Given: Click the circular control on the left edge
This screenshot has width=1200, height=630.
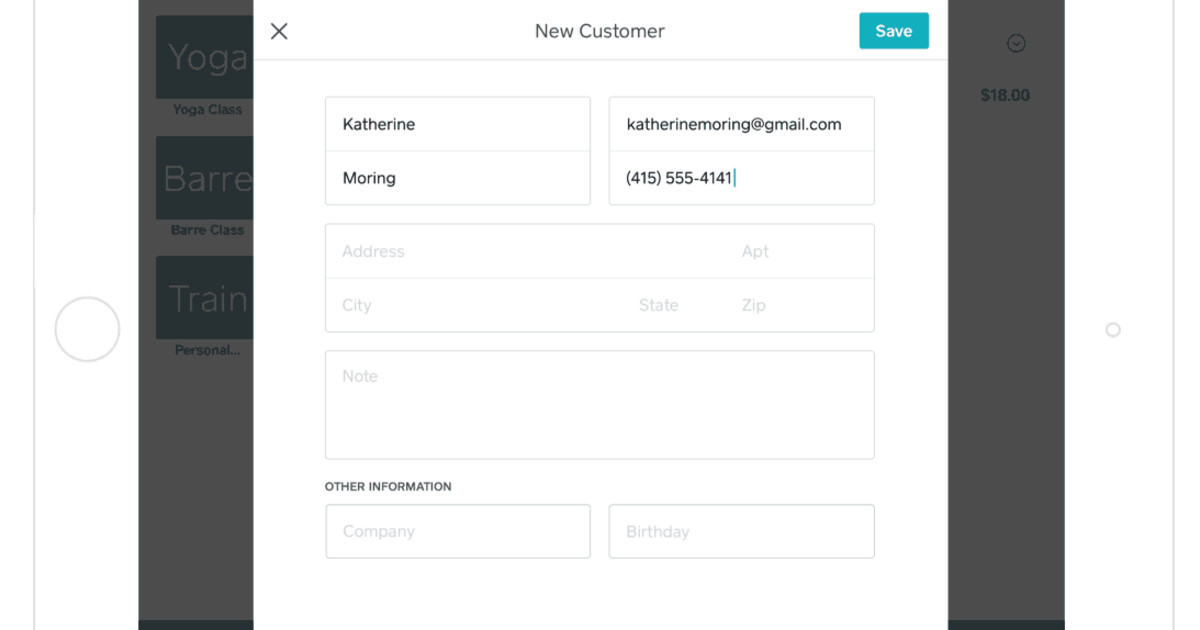Looking at the screenshot, I should [87, 329].
